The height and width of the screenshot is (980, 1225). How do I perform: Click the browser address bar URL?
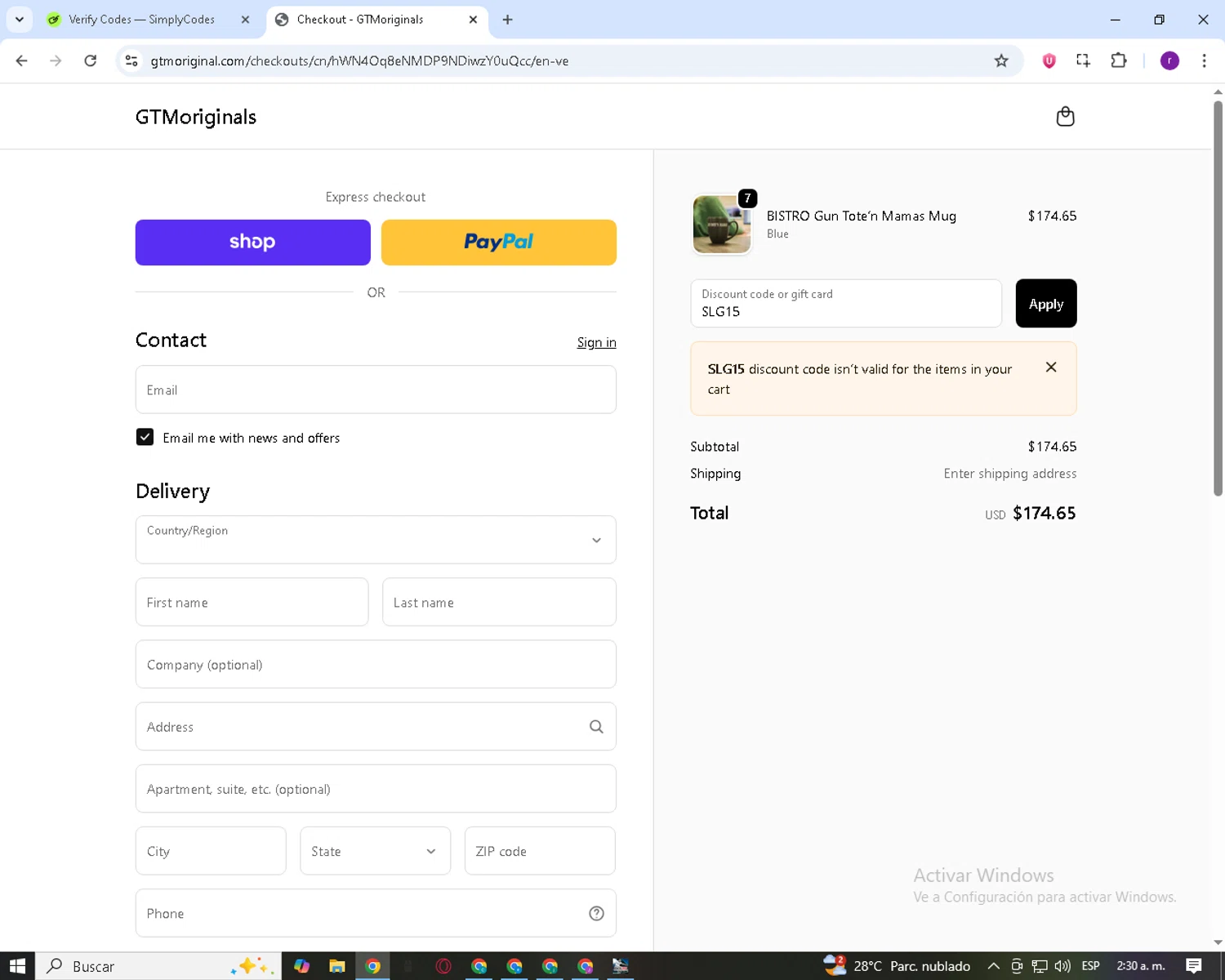pos(359,61)
